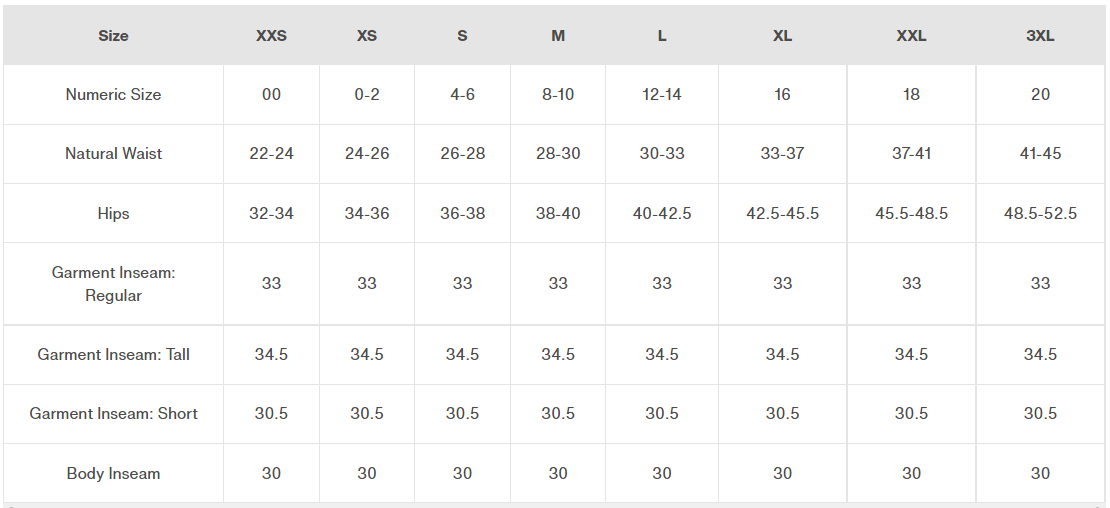Image resolution: width=1110 pixels, height=508 pixels.
Task: Select the 48.5-52.5 hips cell
Action: pyautogui.click(x=1040, y=214)
